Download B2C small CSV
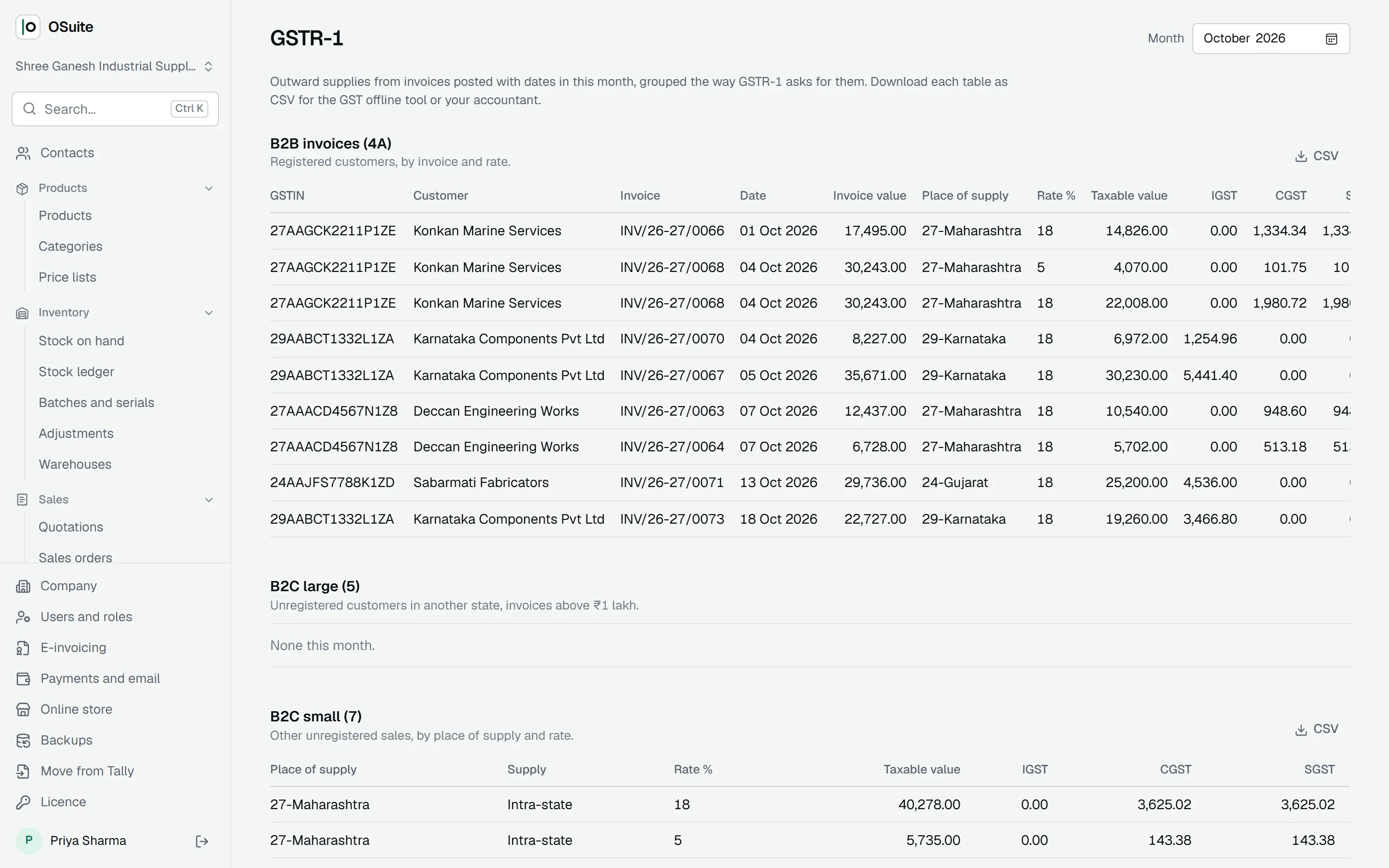This screenshot has width=1389, height=868. [1317, 729]
